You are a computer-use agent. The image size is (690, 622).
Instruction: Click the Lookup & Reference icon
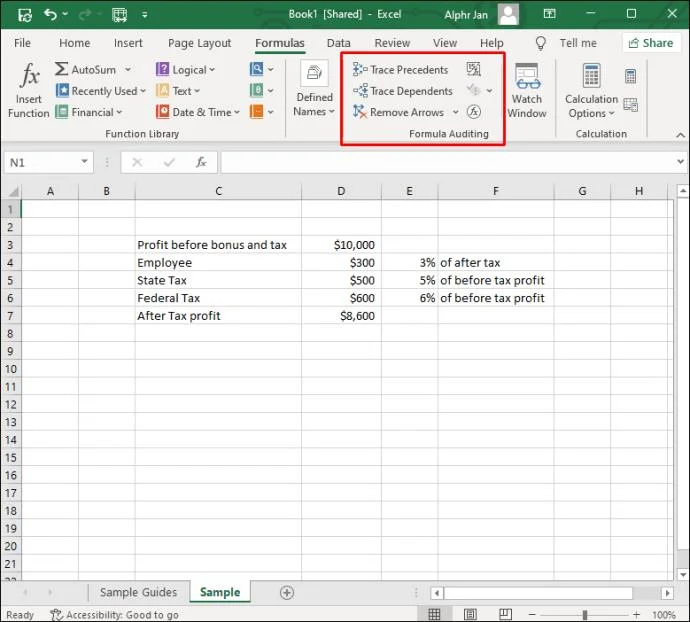pyautogui.click(x=257, y=69)
